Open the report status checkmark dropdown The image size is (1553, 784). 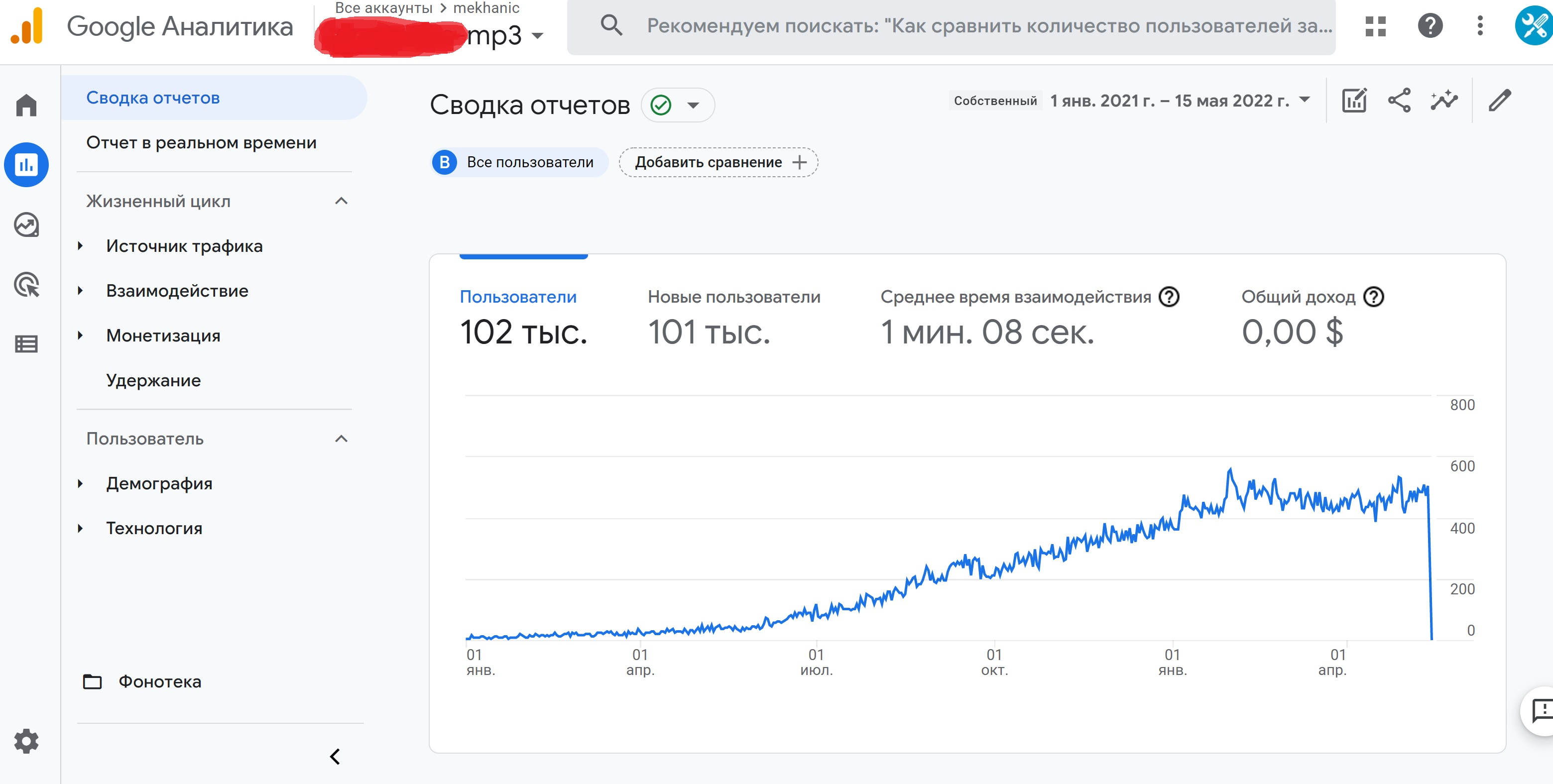tap(678, 106)
